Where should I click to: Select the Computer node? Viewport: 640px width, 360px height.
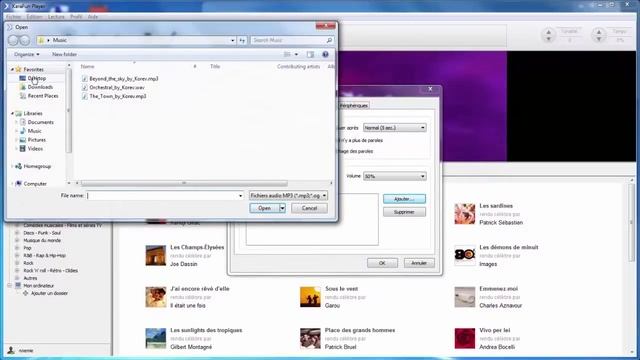pyautogui.click(x=35, y=184)
